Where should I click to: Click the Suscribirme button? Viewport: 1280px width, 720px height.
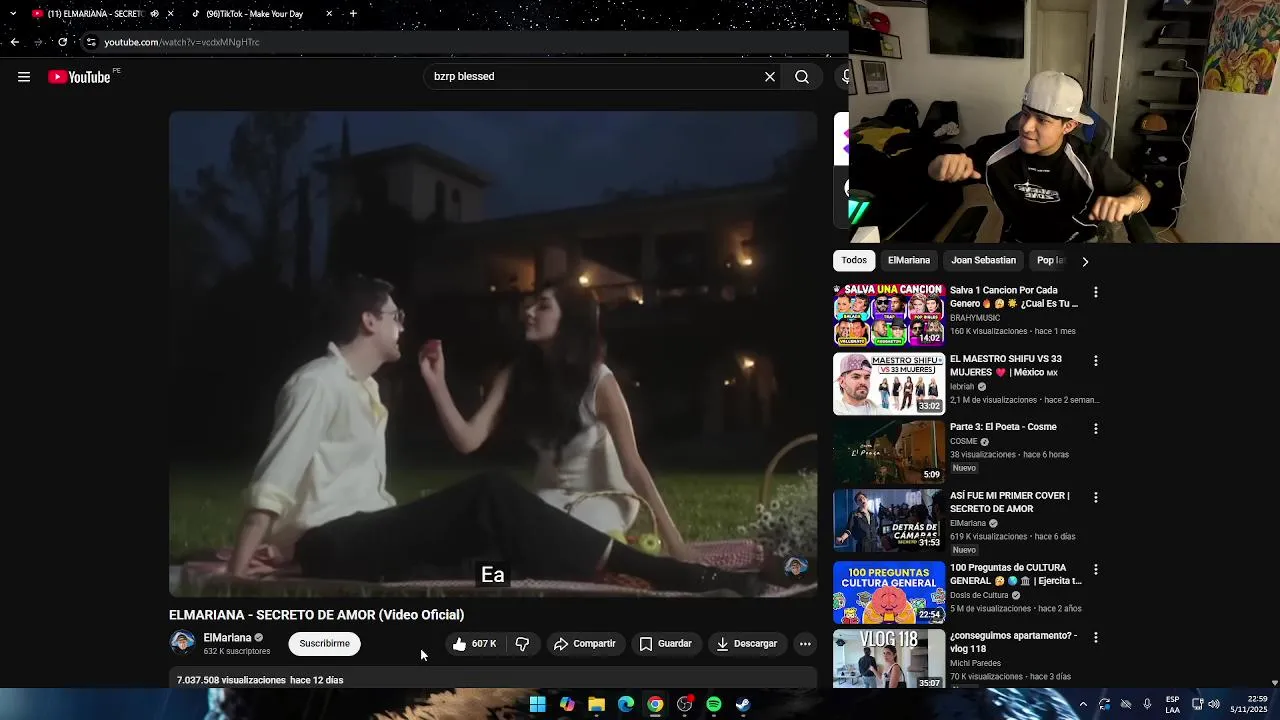point(325,644)
